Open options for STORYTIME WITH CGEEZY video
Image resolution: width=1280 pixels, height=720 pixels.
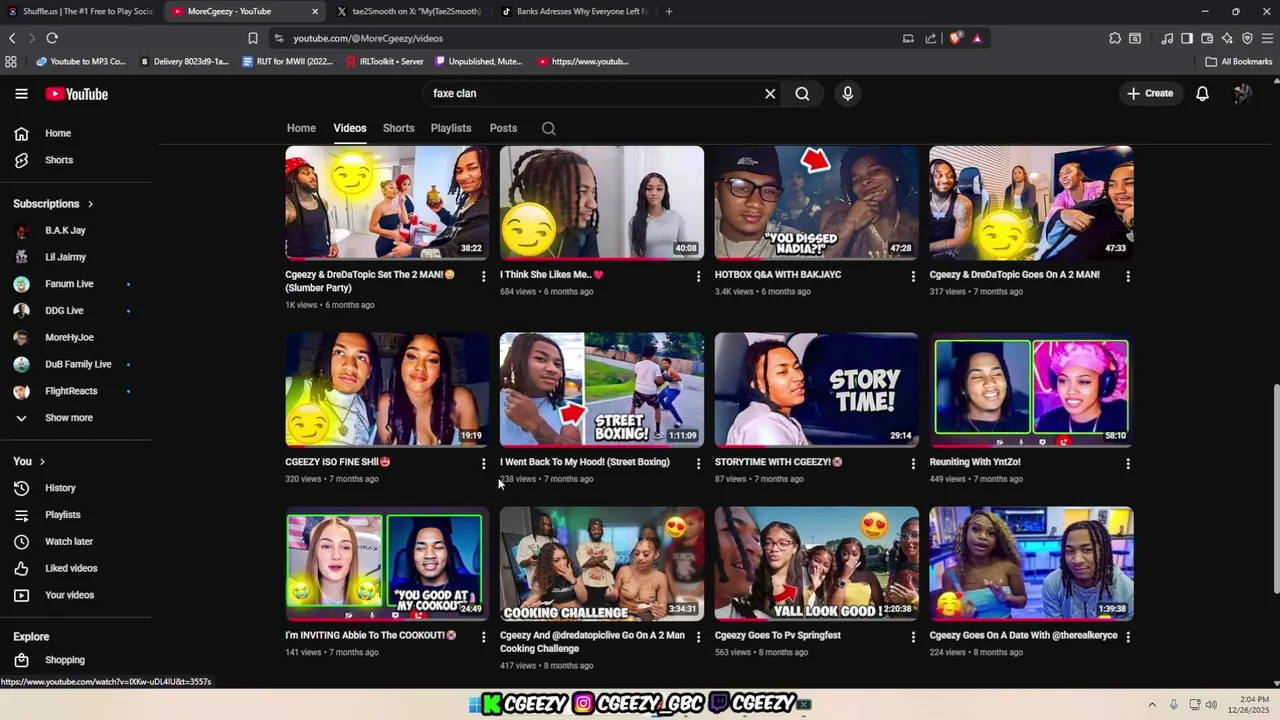coord(913,464)
